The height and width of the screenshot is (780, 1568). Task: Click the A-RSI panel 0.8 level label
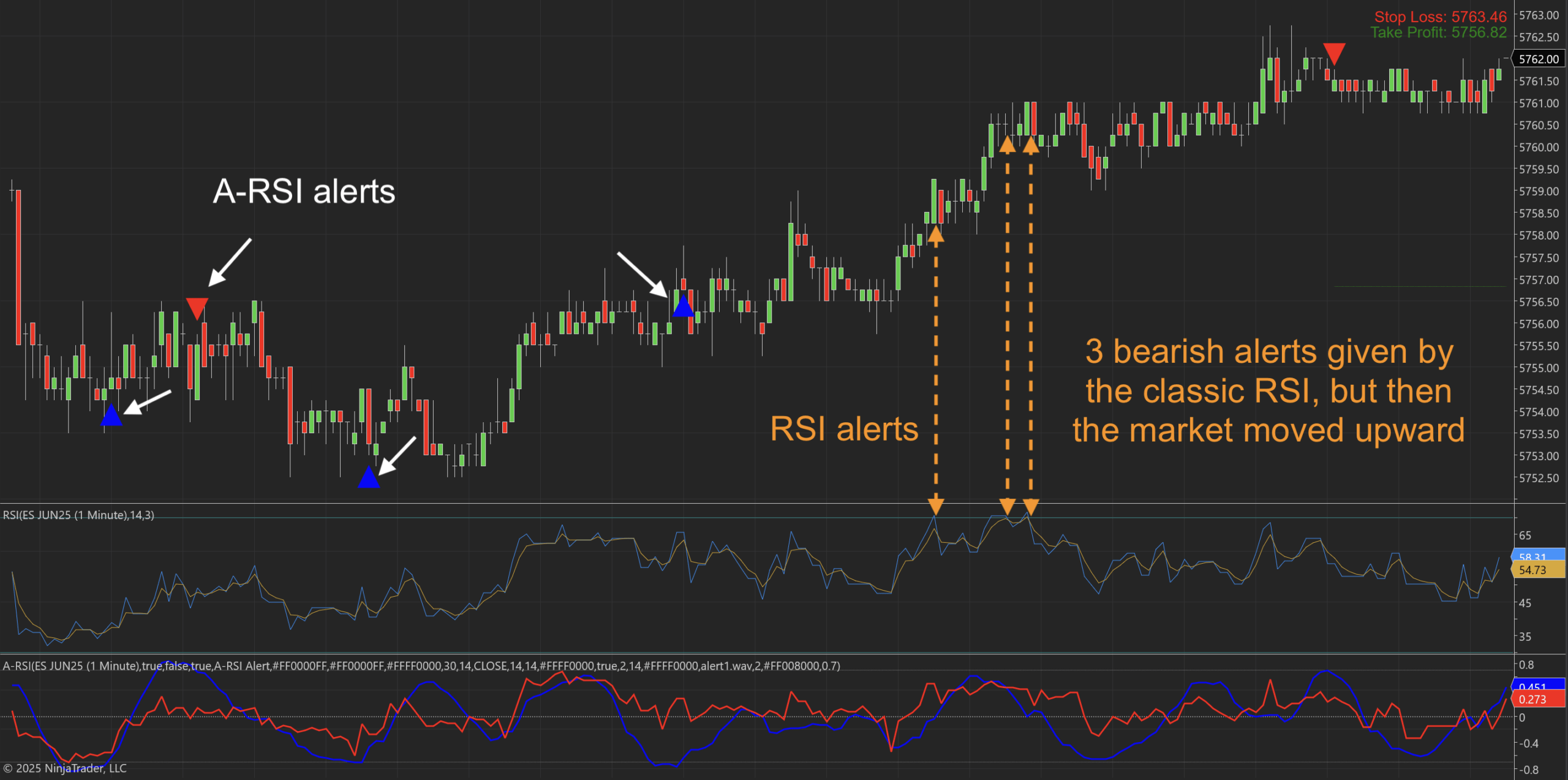[x=1526, y=665]
